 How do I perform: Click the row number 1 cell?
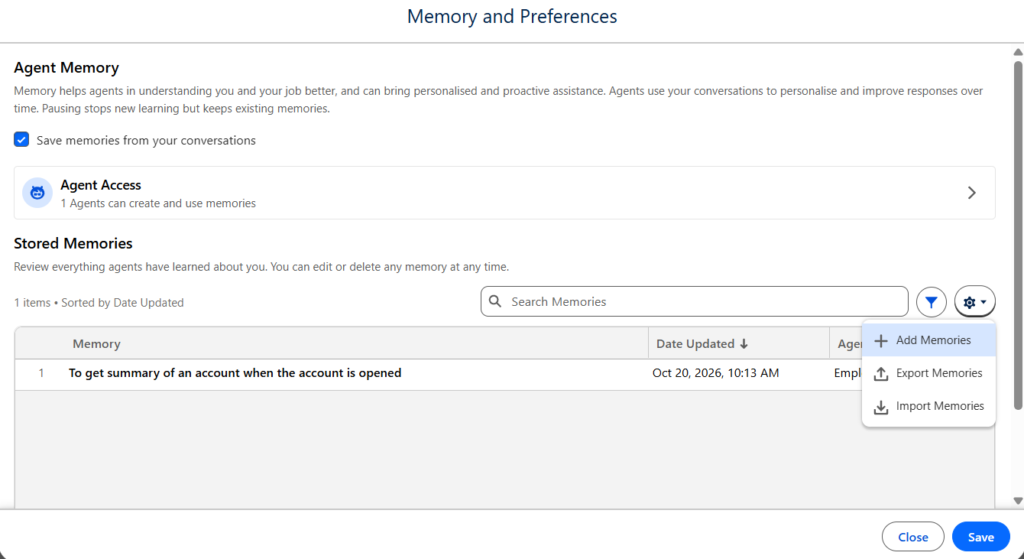pyautogui.click(x=41, y=373)
